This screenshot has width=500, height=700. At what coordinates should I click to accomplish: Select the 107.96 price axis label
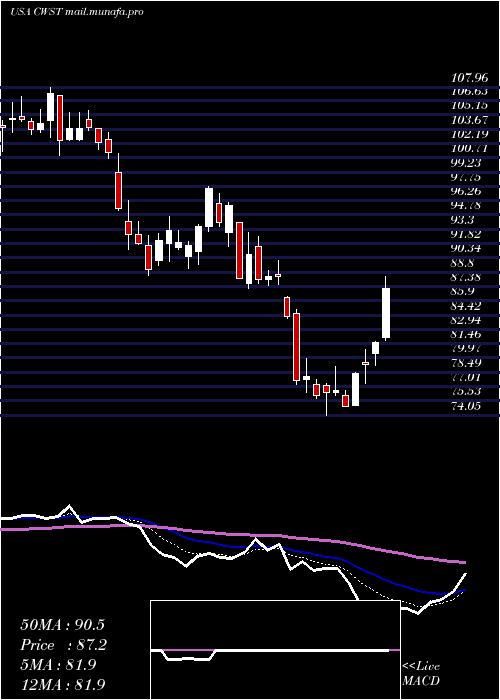469,78
